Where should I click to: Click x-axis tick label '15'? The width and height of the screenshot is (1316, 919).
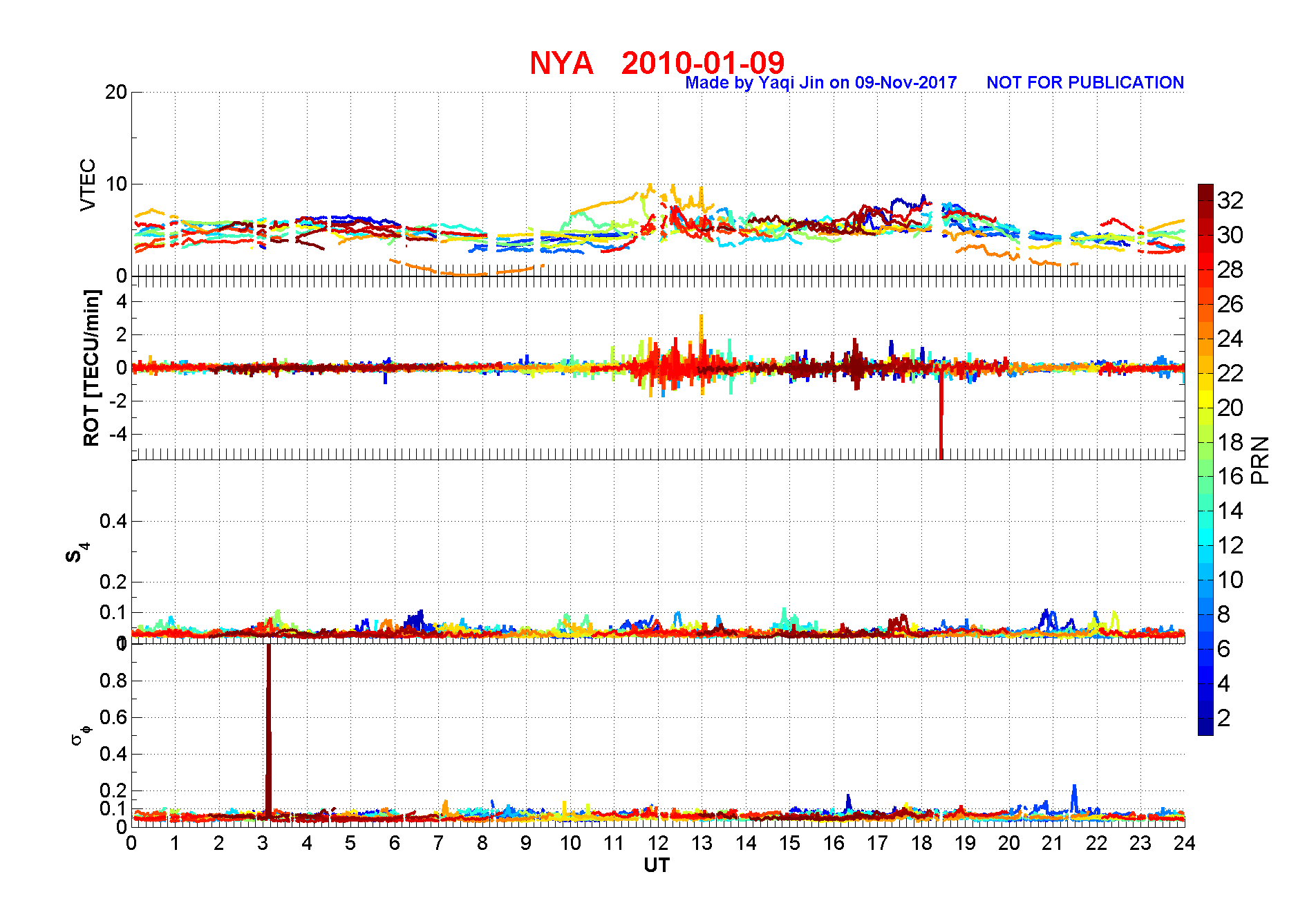tap(789, 843)
